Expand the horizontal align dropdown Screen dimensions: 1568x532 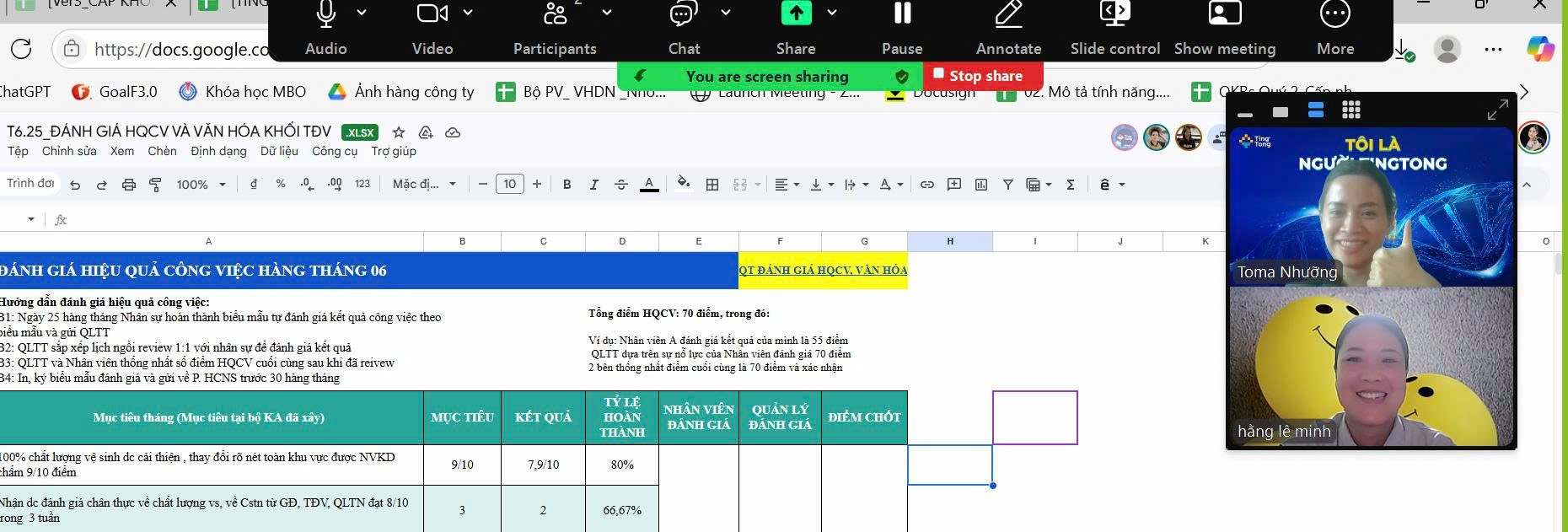pyautogui.click(x=787, y=185)
